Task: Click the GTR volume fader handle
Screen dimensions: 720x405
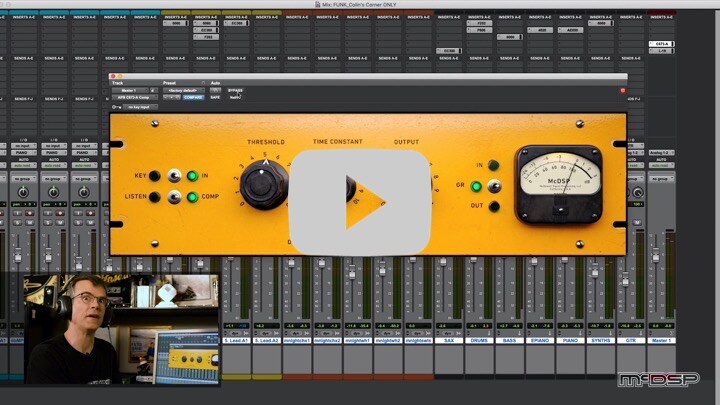Action: (625, 279)
